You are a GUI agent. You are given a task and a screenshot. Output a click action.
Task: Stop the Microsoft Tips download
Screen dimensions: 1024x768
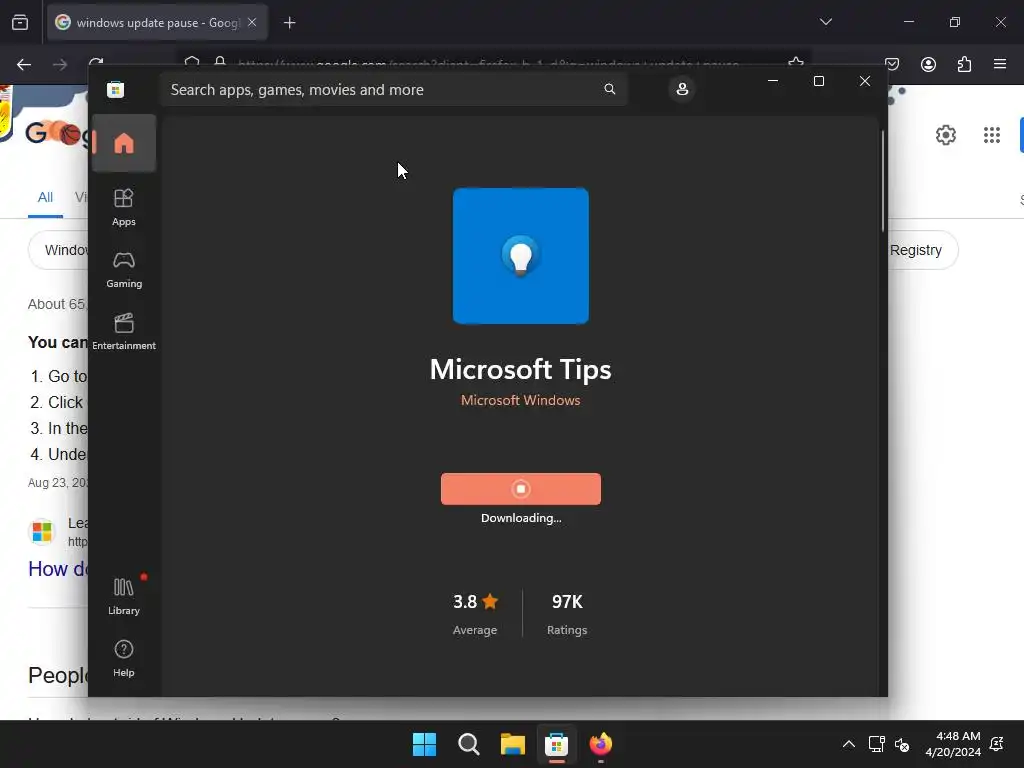[520, 488]
